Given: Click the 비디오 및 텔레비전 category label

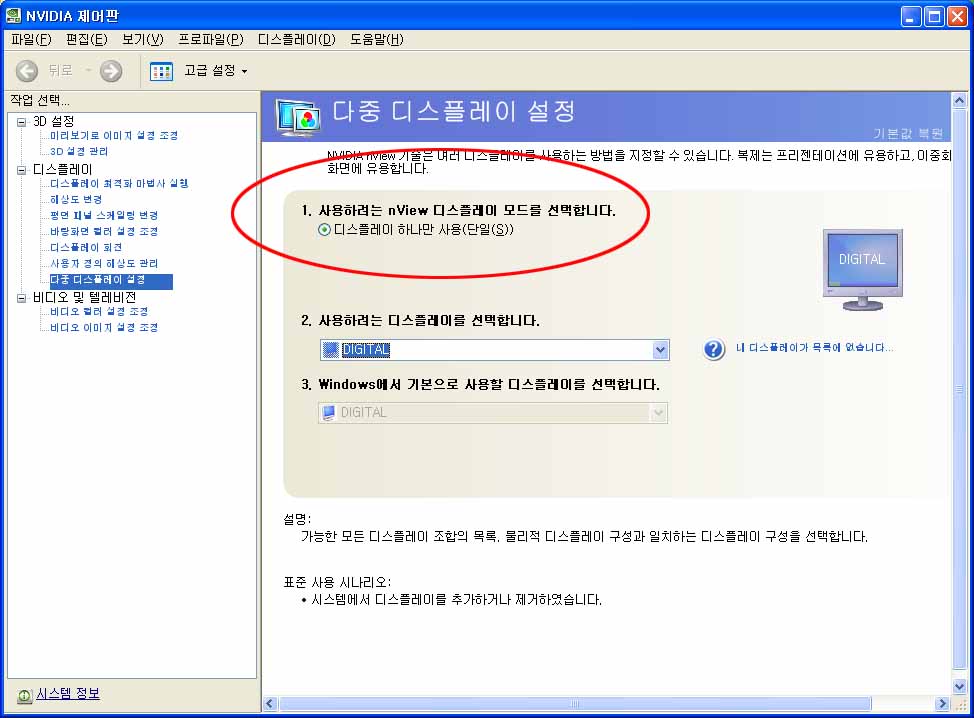Looking at the screenshot, I should 84,298.
